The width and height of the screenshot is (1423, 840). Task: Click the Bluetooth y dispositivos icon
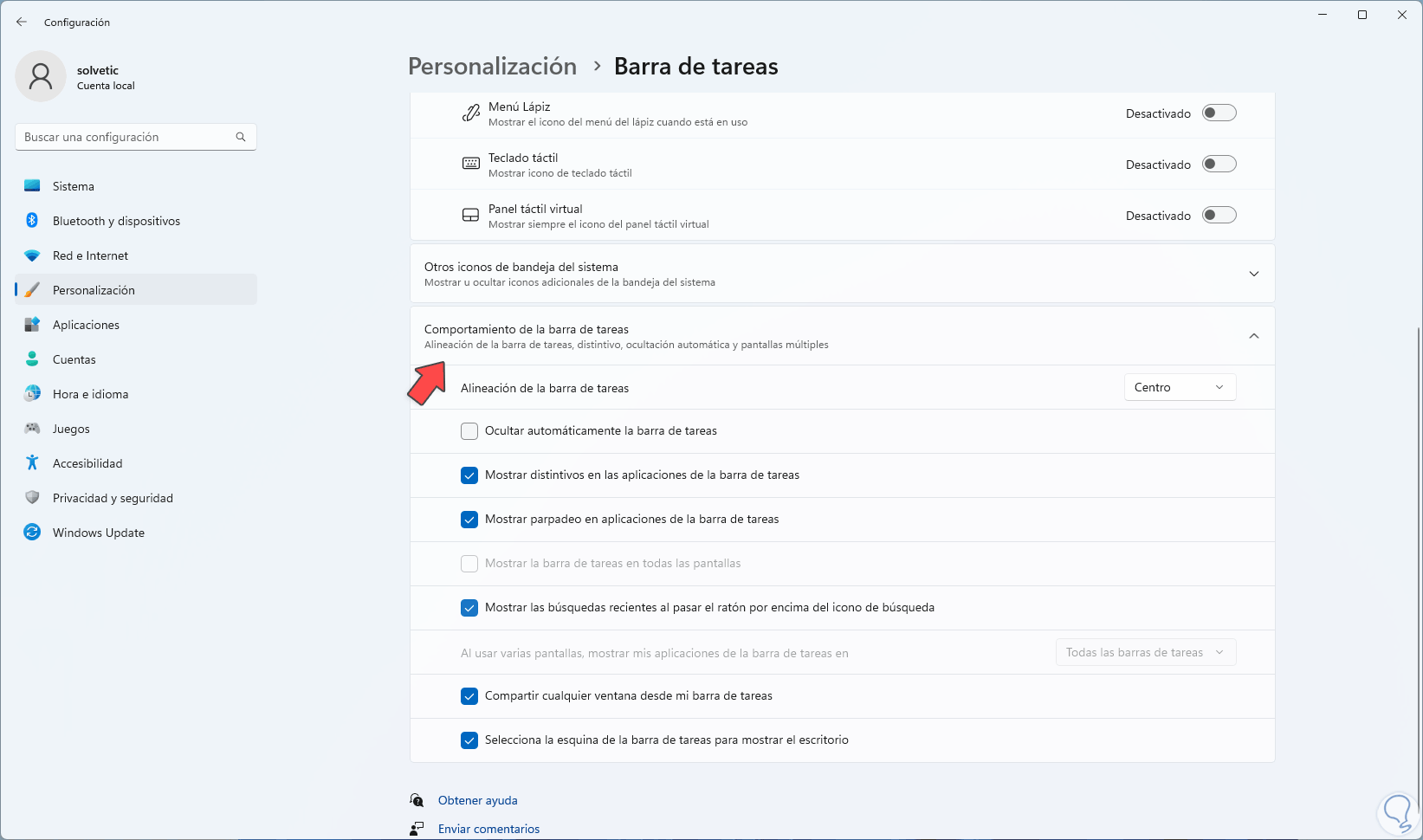tap(32, 221)
